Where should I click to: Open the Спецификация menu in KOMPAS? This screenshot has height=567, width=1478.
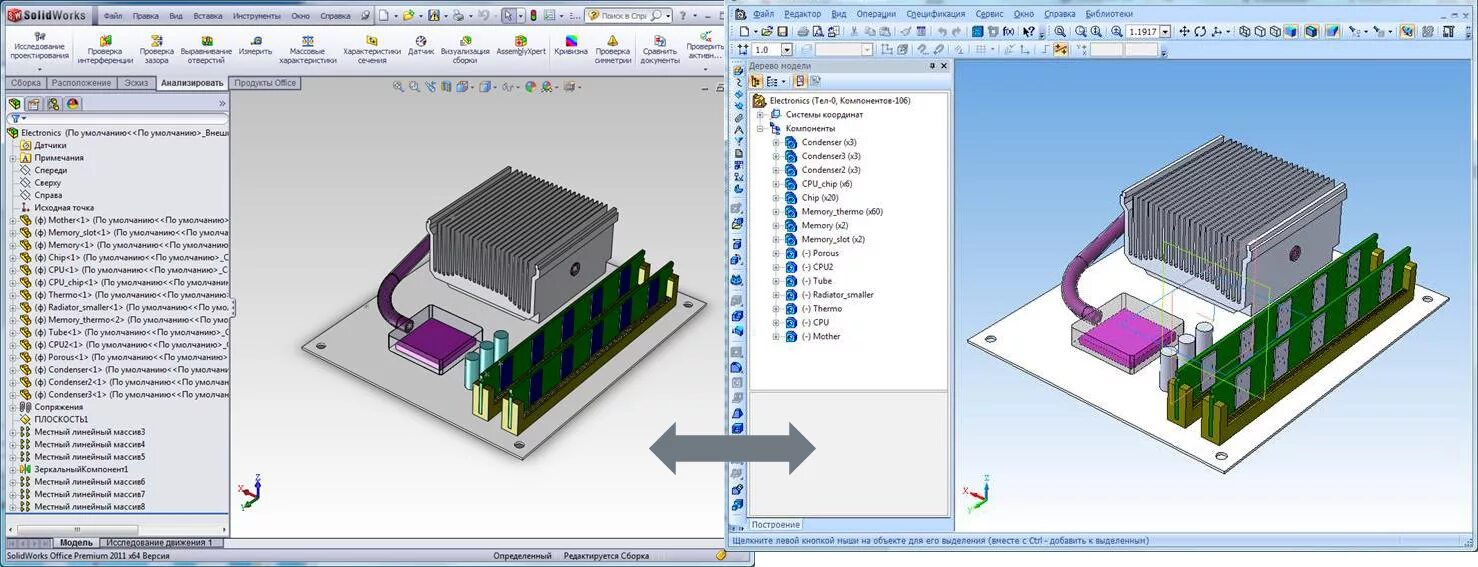[936, 14]
